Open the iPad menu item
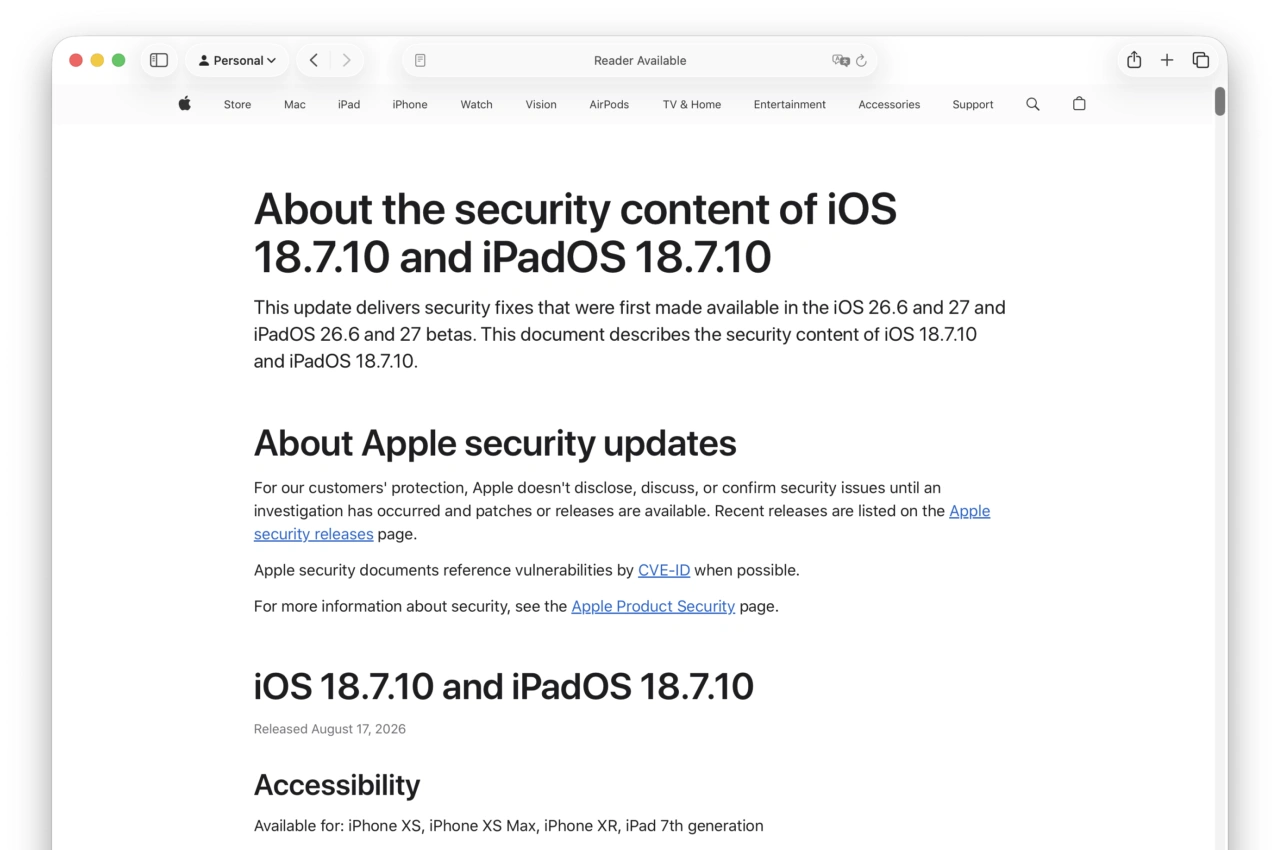 (349, 104)
